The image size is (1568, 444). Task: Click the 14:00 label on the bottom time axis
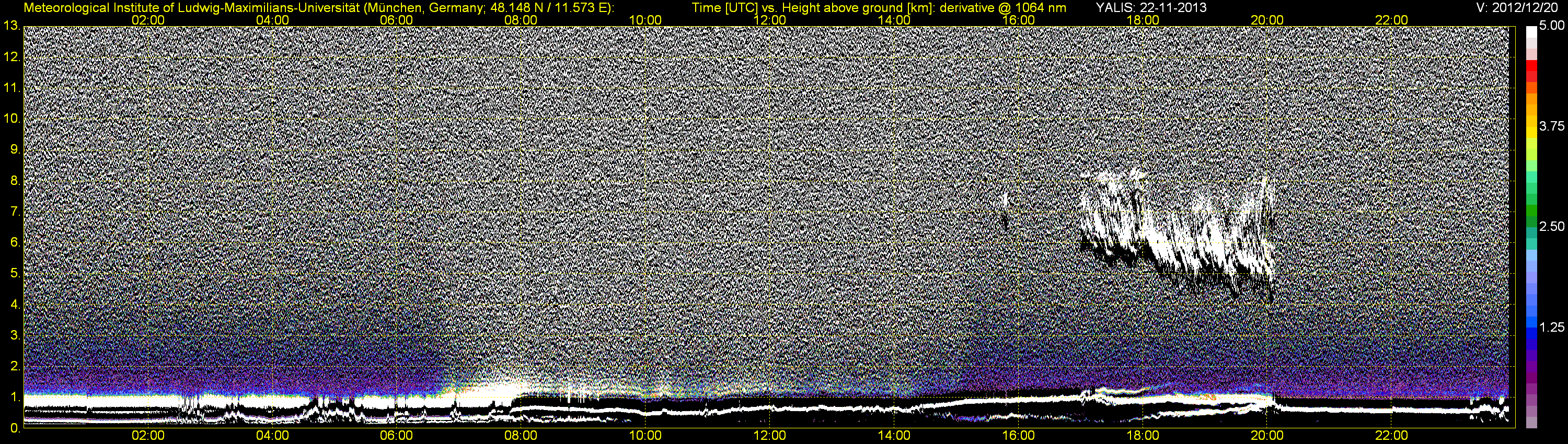(x=894, y=436)
